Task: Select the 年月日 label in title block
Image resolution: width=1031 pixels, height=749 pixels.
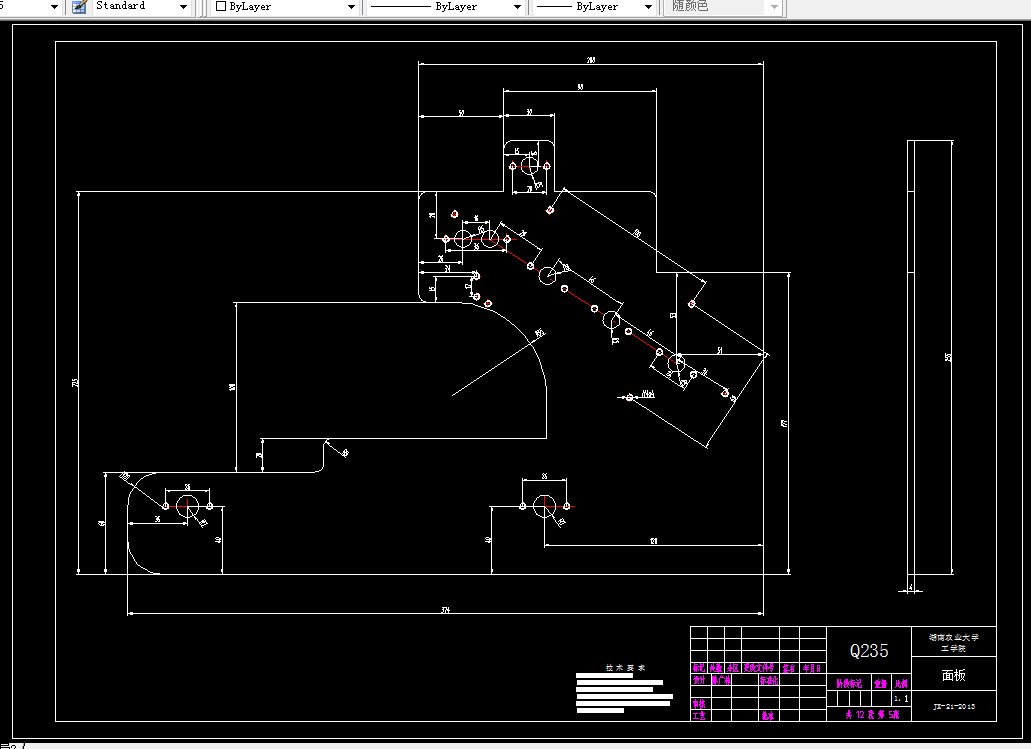Action: coord(812,668)
